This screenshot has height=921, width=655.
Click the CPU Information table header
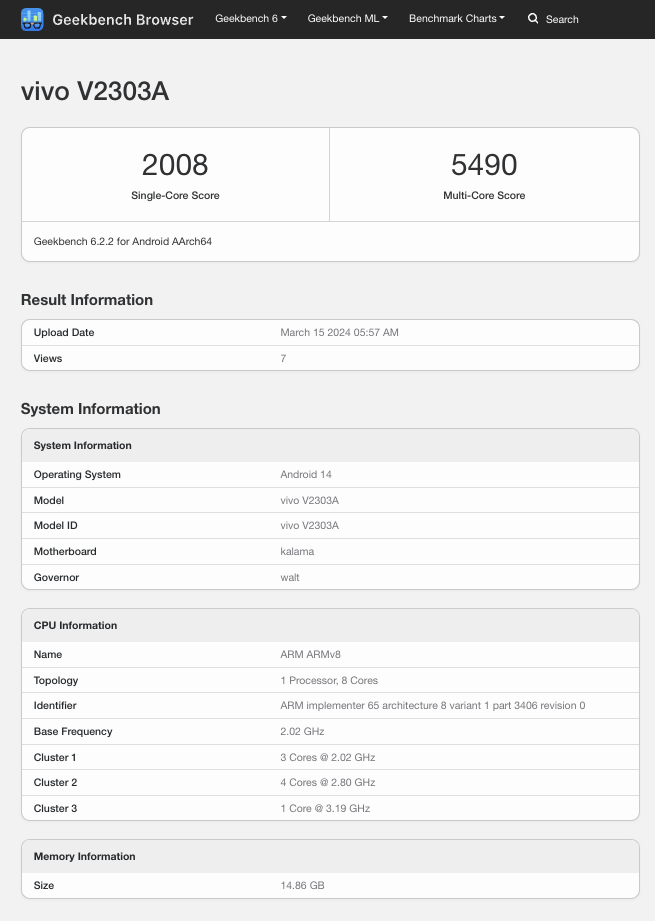75,625
